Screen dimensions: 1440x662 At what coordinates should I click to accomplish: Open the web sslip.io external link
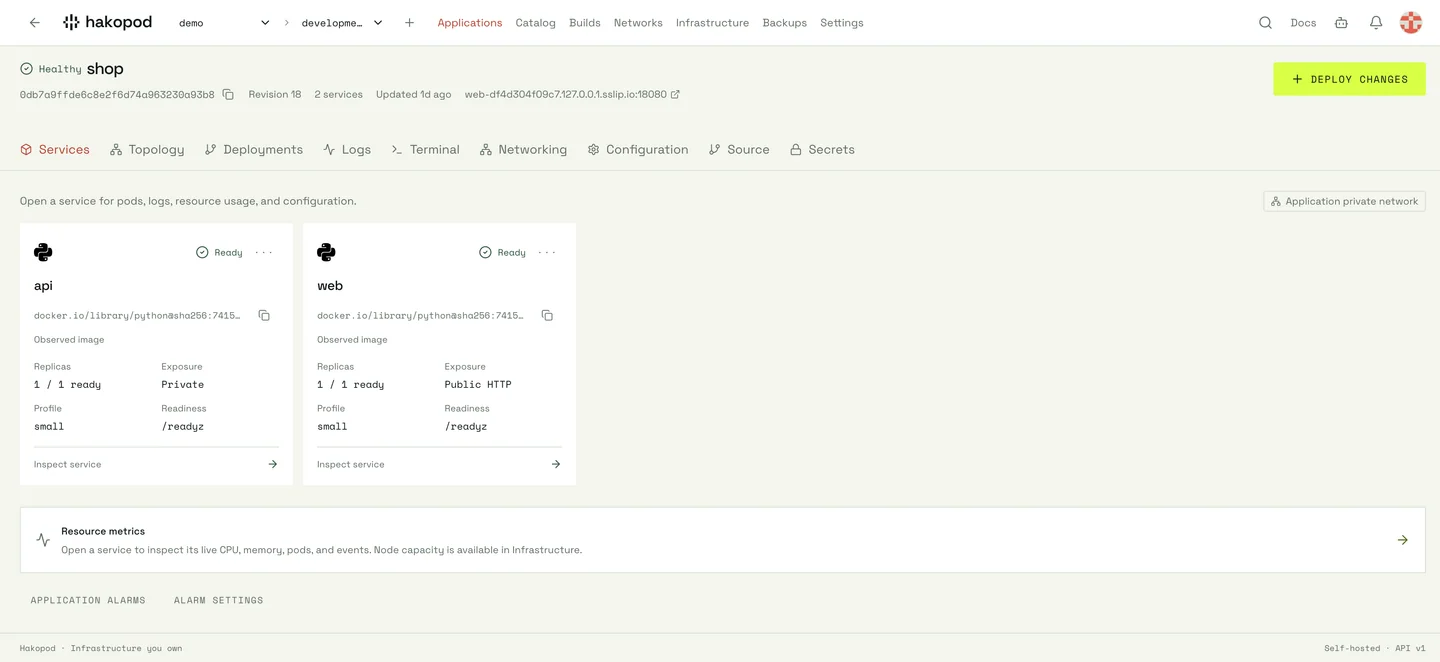pos(572,94)
